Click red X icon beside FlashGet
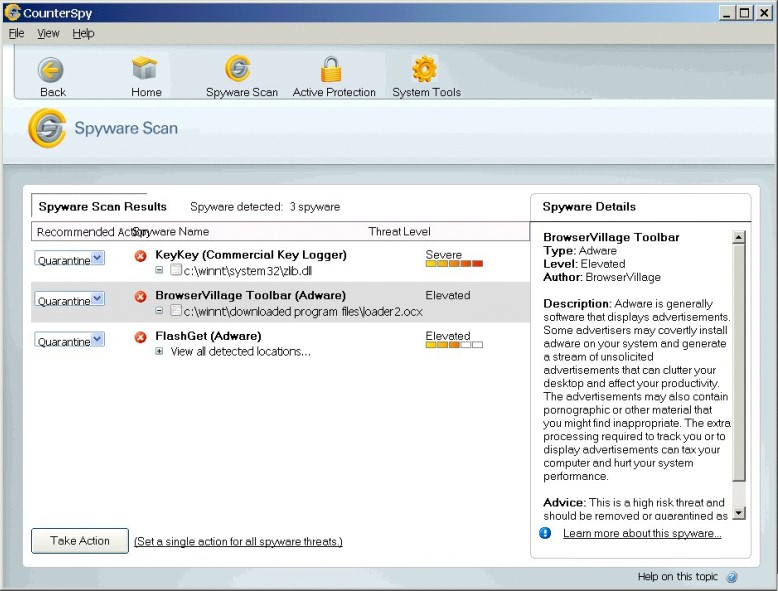Image resolution: width=778 pixels, height=591 pixels. pos(141,337)
